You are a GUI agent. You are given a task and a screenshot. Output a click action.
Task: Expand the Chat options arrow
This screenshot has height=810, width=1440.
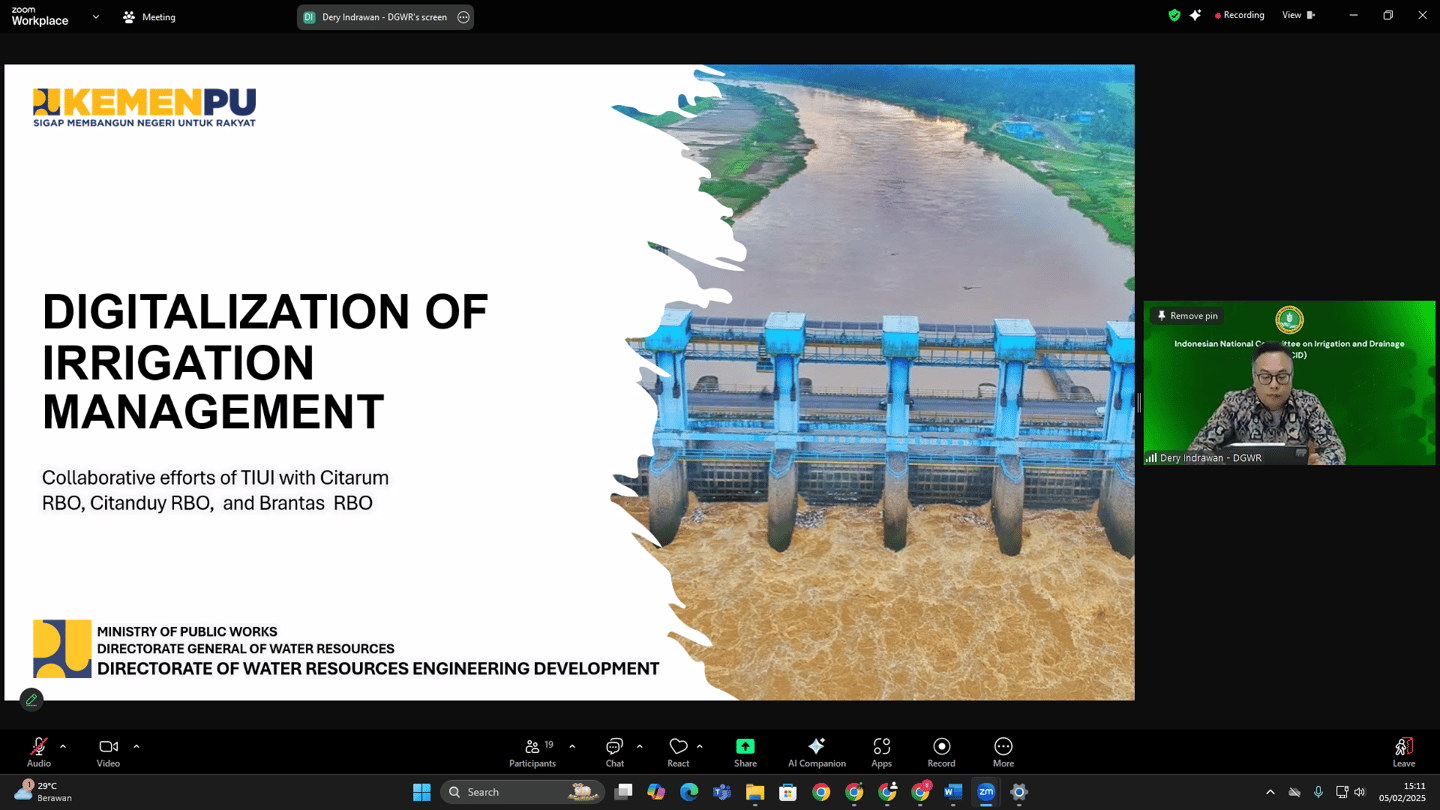[x=640, y=747]
